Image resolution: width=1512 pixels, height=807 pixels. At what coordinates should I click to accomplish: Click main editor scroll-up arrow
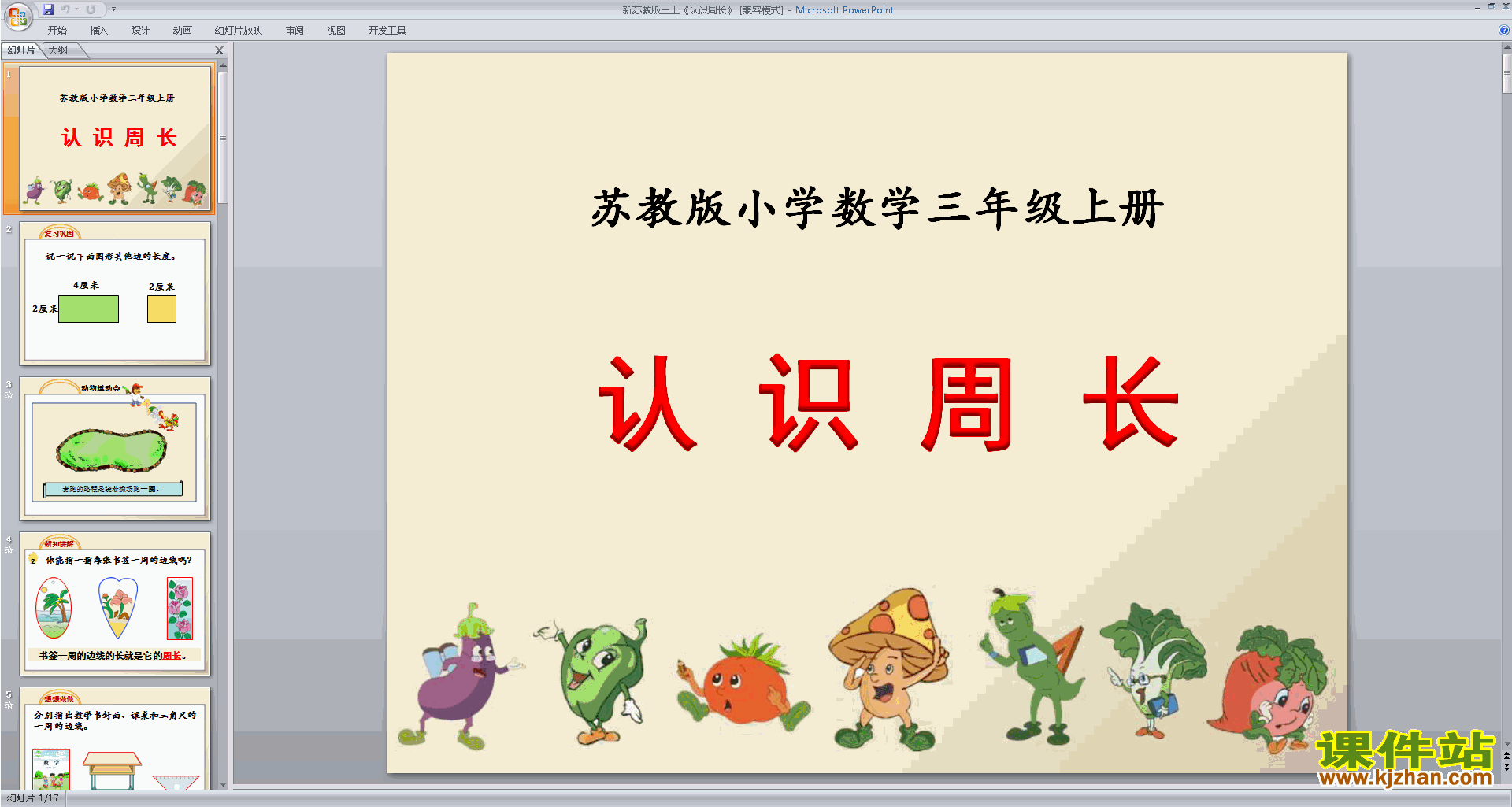pyautogui.click(x=1506, y=47)
